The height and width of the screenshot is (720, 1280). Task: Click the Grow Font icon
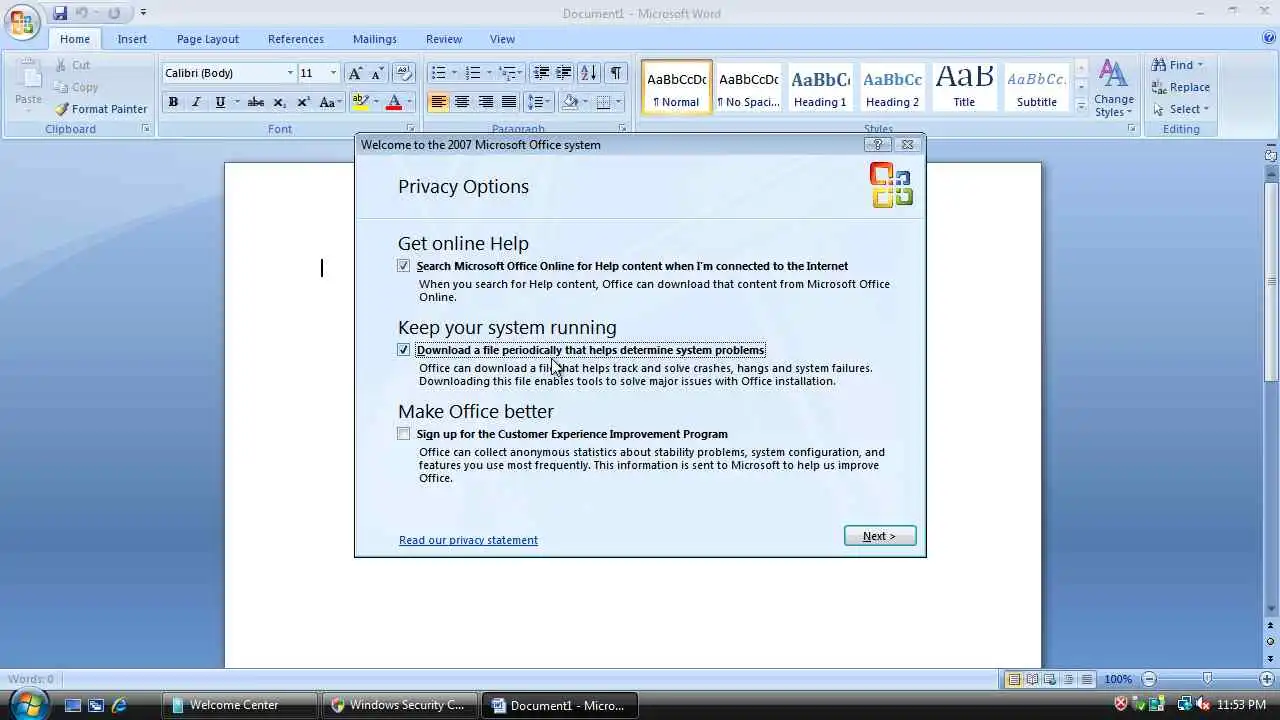[355, 73]
